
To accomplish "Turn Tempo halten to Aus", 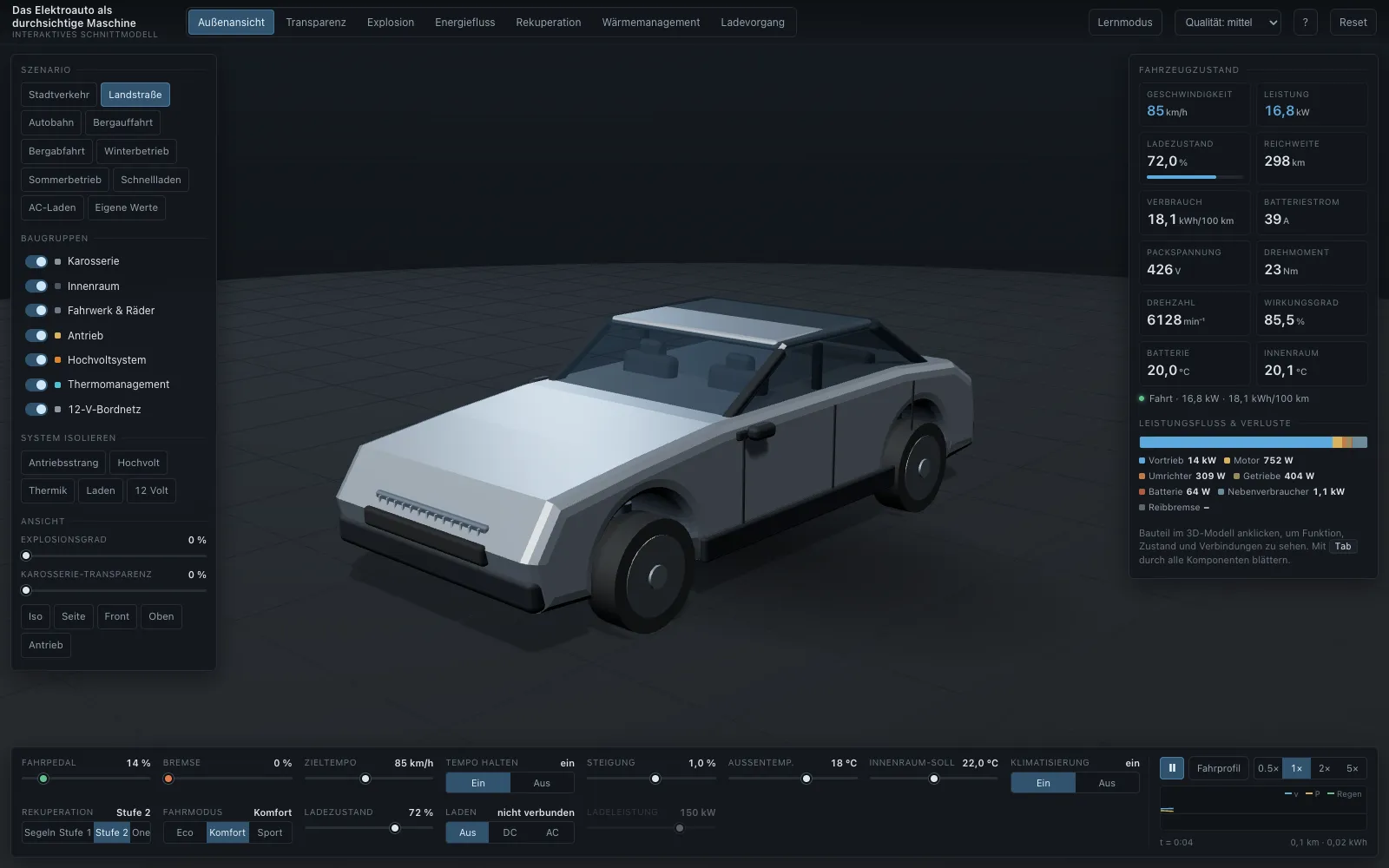I will [542, 783].
